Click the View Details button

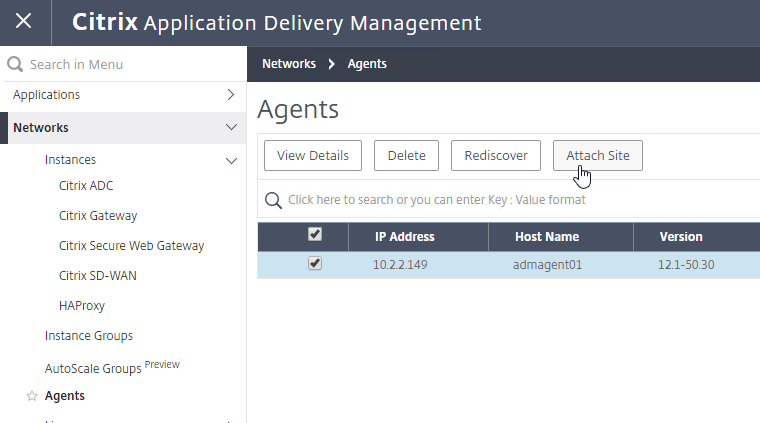tap(313, 156)
